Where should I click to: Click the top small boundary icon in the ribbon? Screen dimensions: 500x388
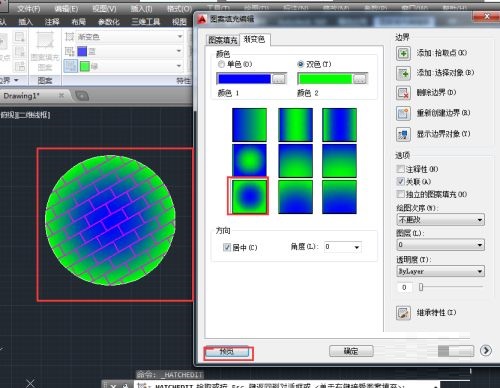[20, 37]
